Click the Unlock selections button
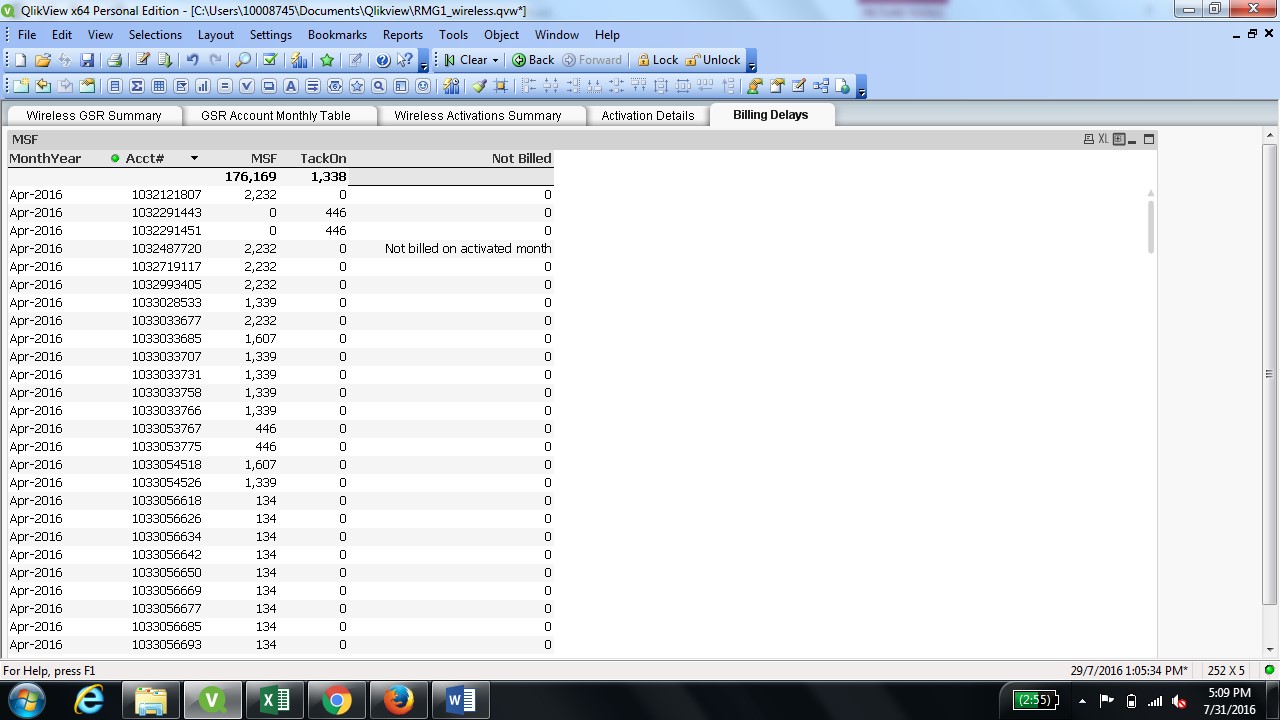 click(x=713, y=60)
